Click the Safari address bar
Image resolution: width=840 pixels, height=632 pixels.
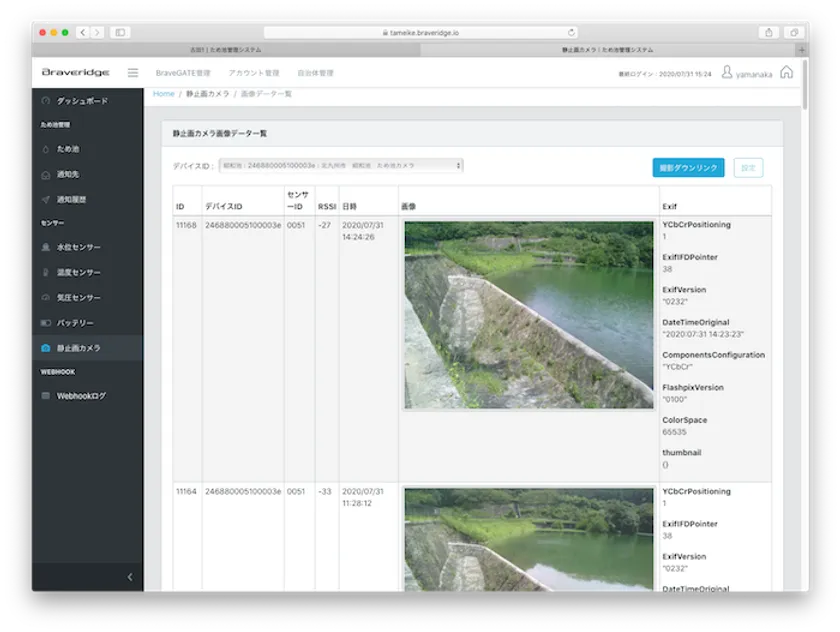[420, 32]
